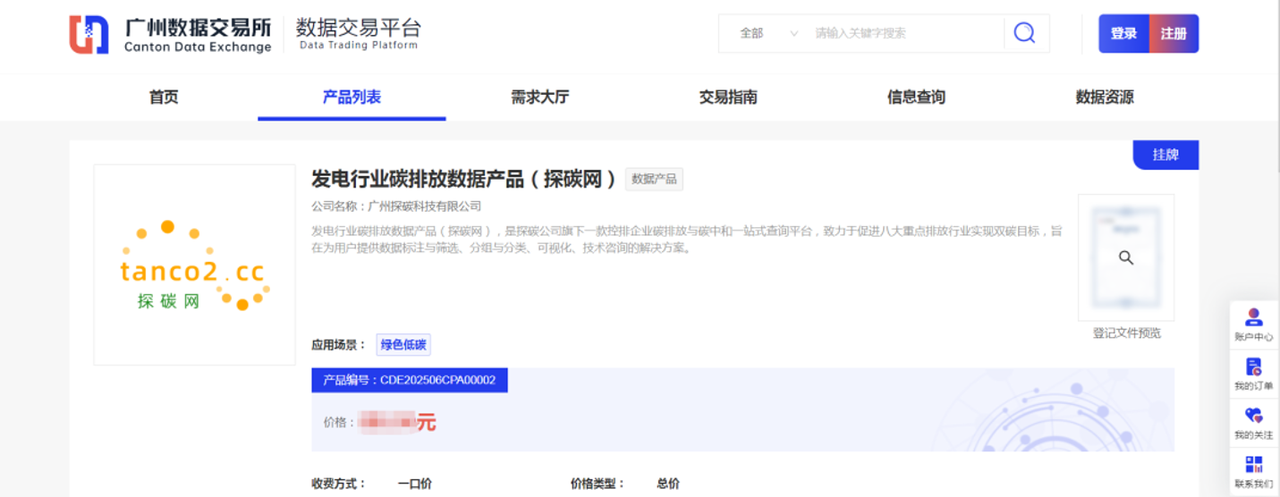
Task: Click product title 发电行业碳排放数据产品
Action: coord(465,179)
